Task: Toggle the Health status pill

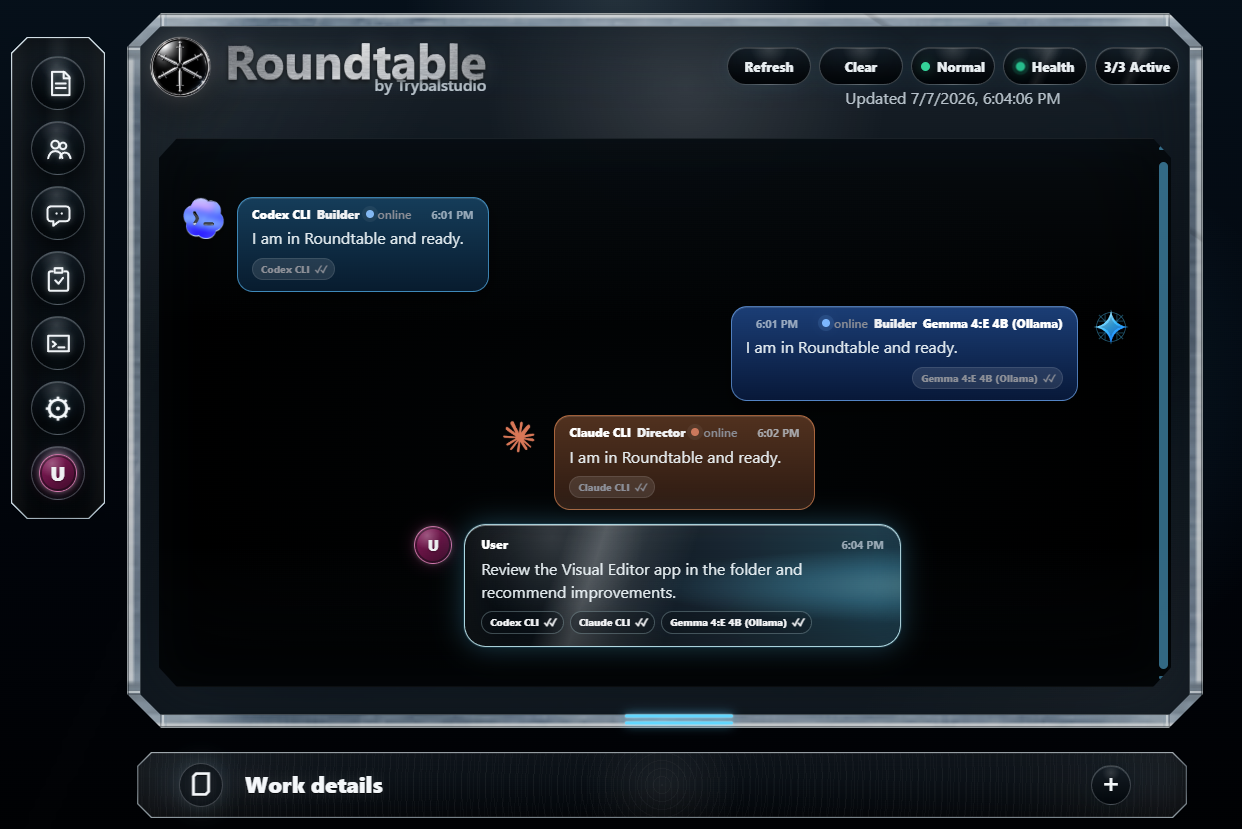Action: click(x=1045, y=67)
